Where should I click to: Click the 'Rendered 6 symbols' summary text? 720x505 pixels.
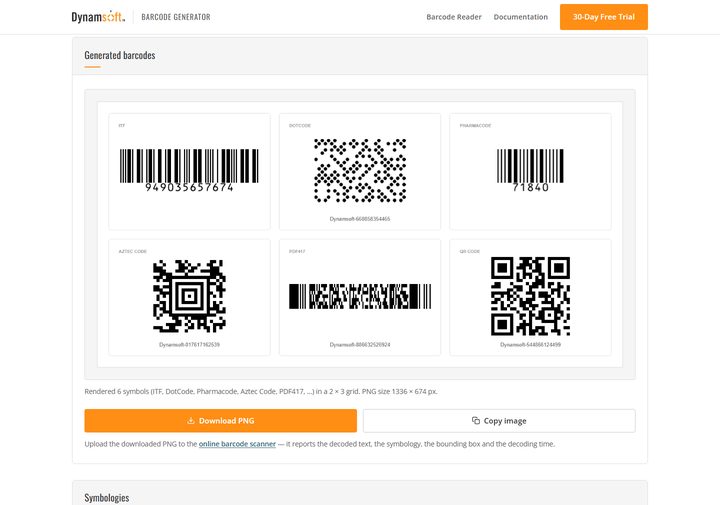click(x=261, y=392)
